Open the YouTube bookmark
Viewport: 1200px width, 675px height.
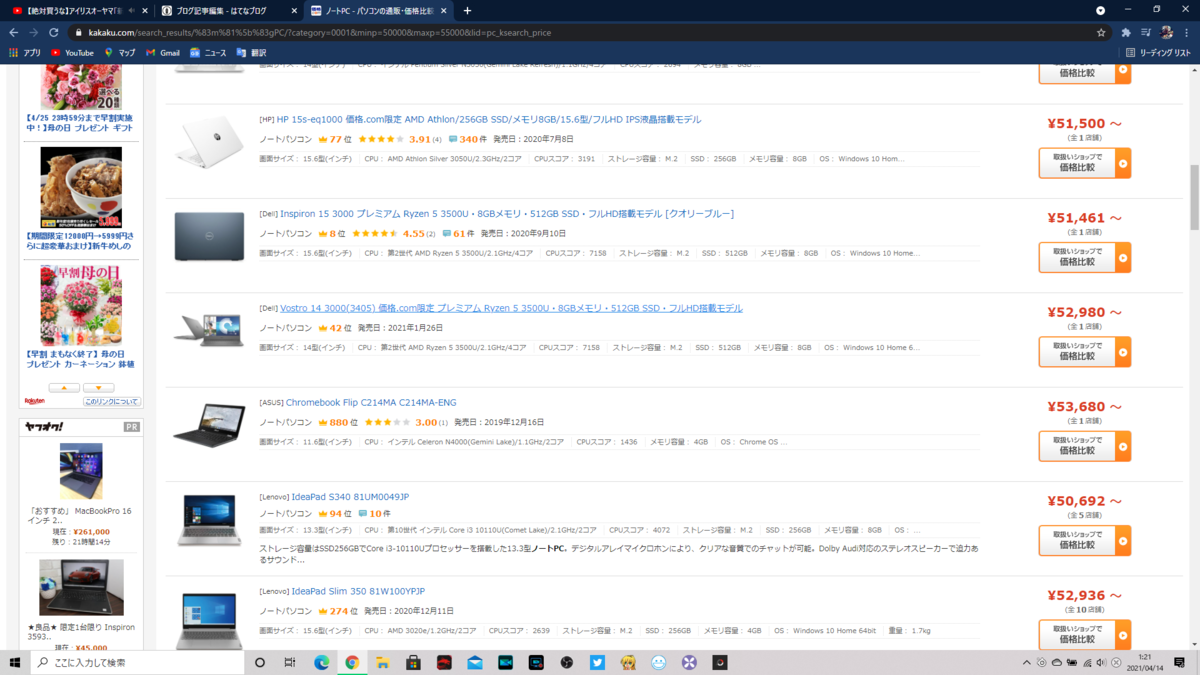click(x=72, y=53)
